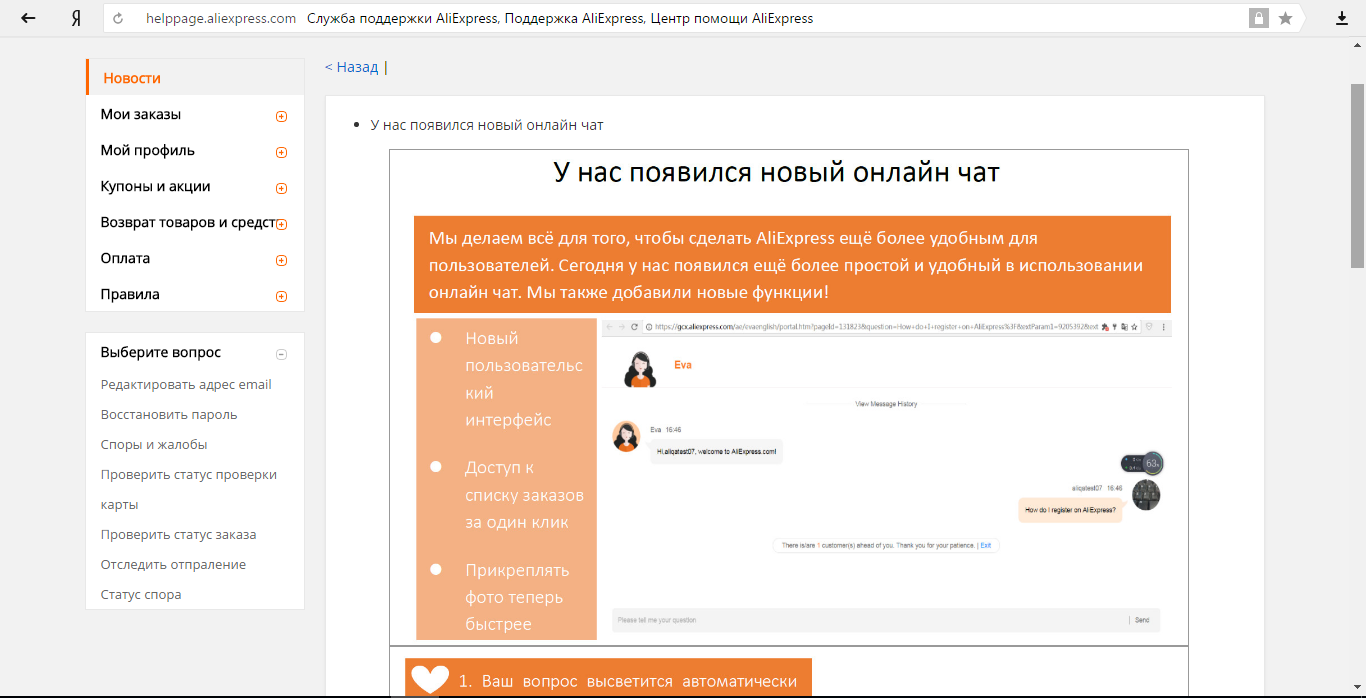Expand Мои заказы with its plus icon
1366x698 pixels.
pos(281,116)
